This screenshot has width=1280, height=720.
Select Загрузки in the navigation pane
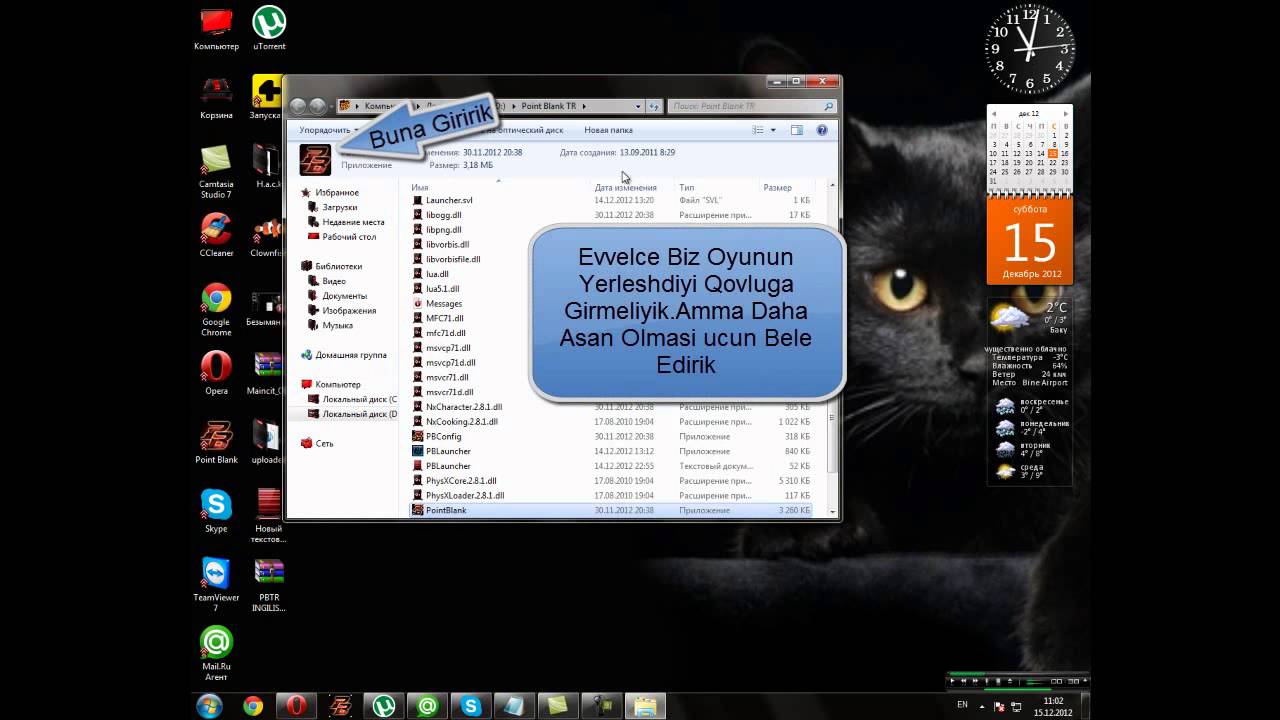click(339, 207)
